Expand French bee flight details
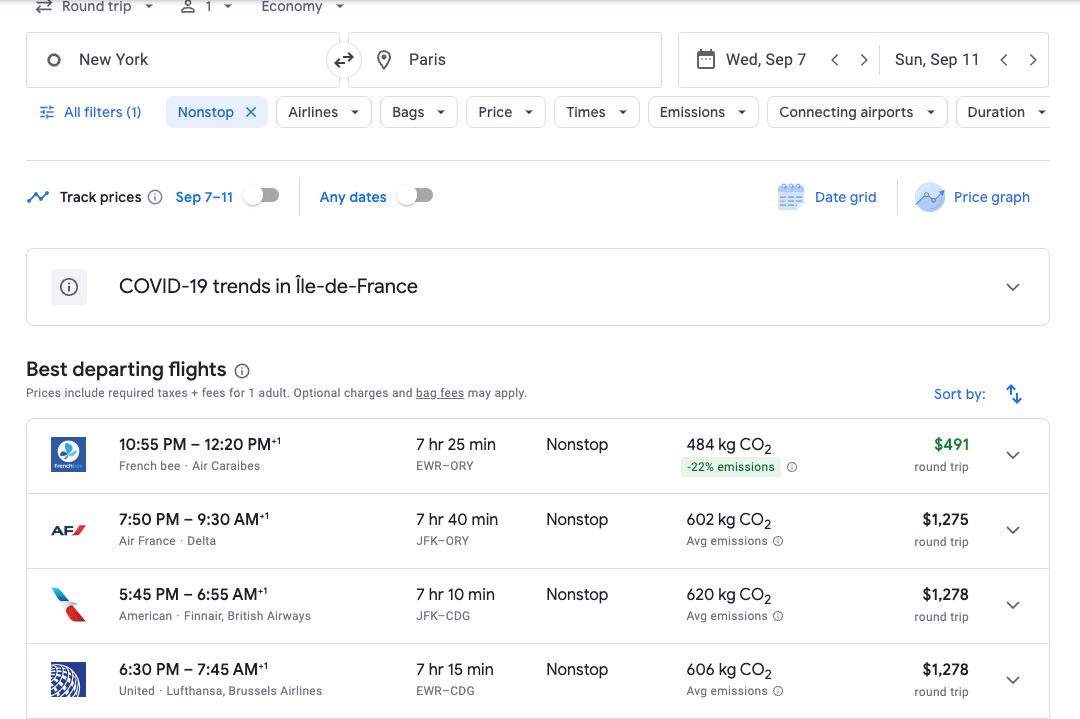This screenshot has height=719, width=1080. [1012, 455]
